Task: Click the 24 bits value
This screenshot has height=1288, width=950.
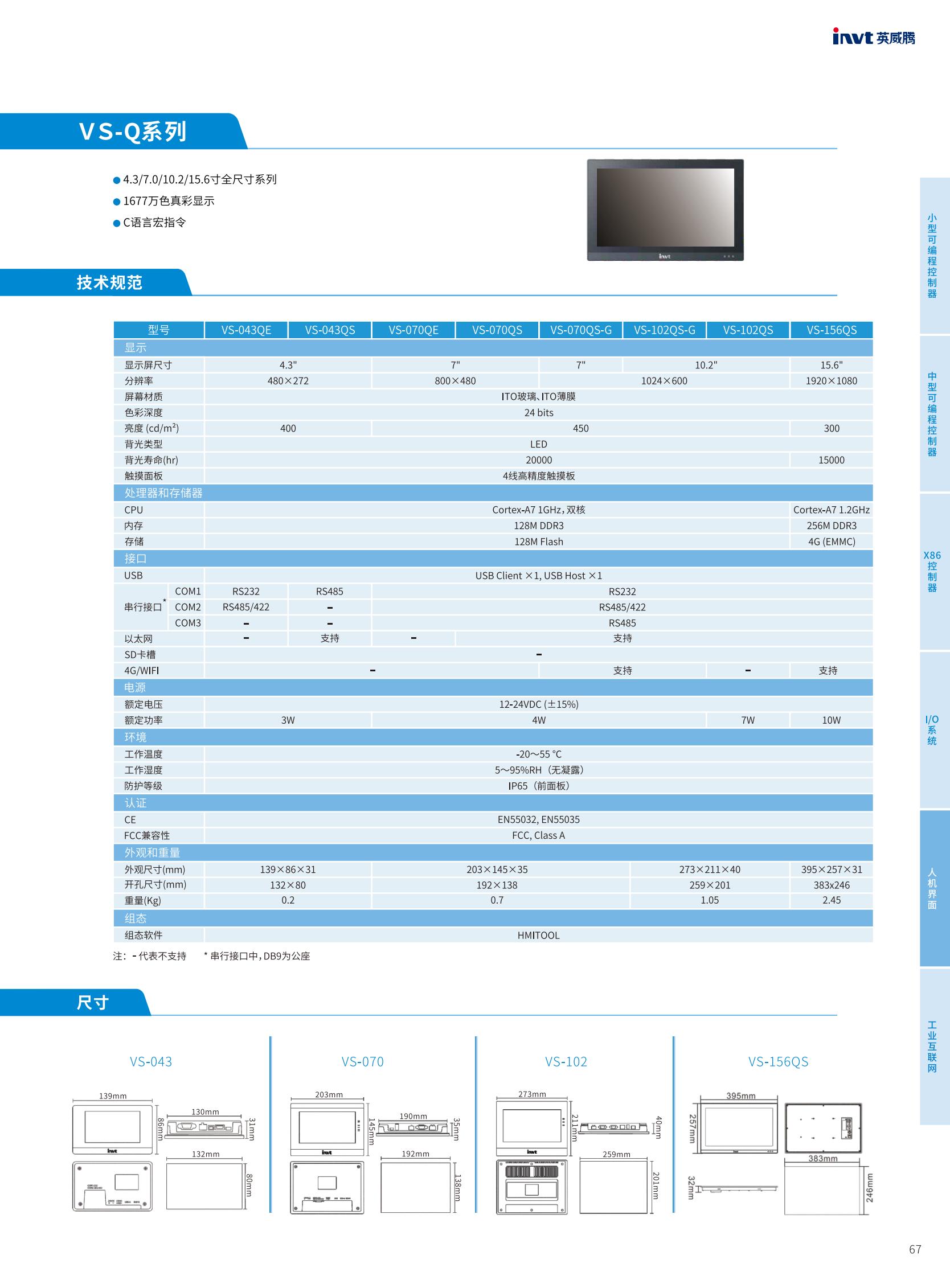Action: (x=539, y=413)
